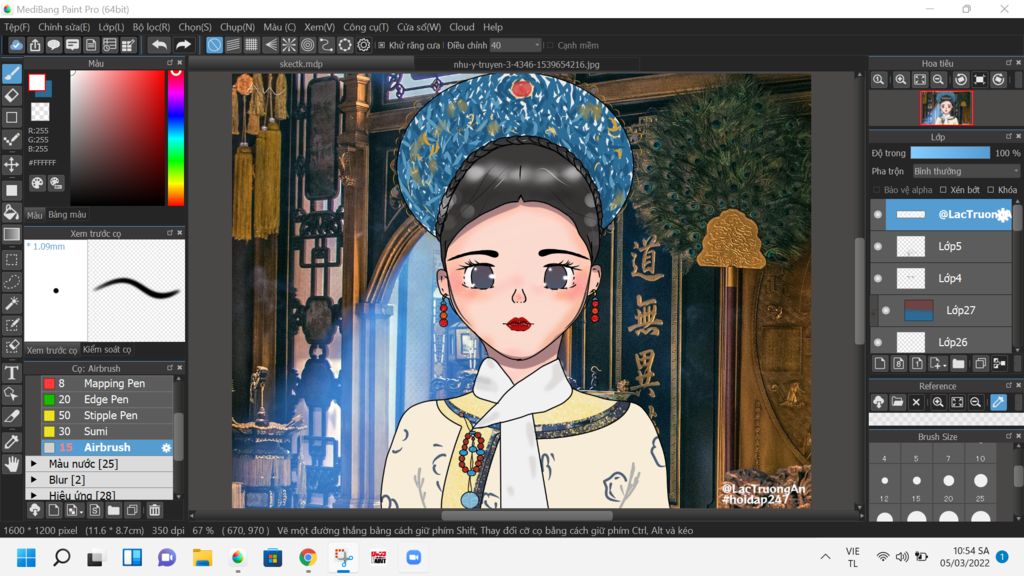Screen dimensions: 1024x576
Task: Click the Độ trong opacity slider
Action: [950, 153]
